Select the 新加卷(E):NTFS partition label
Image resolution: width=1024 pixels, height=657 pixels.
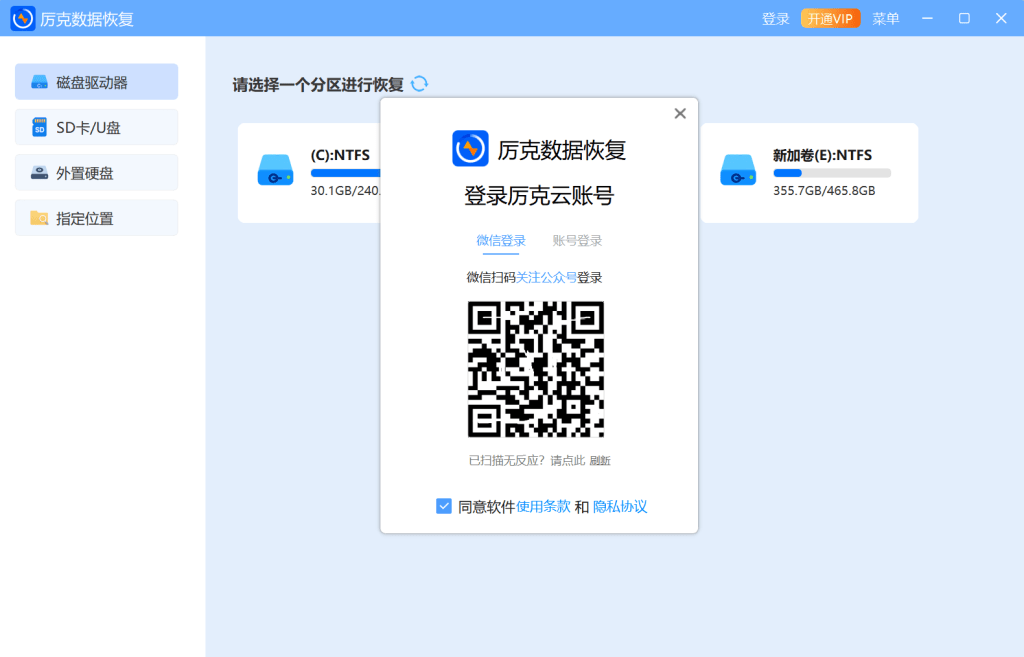[822, 155]
